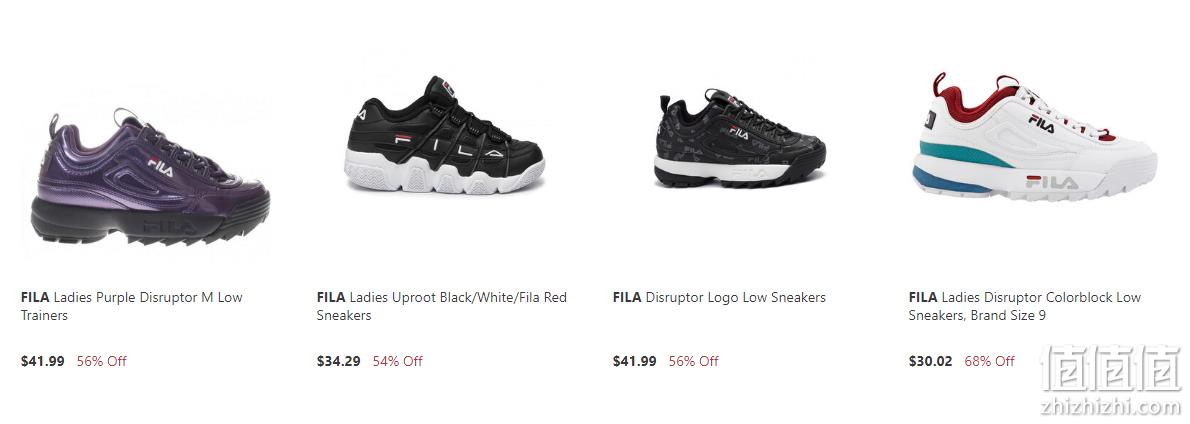Click the 54% Off discount label

point(398,361)
